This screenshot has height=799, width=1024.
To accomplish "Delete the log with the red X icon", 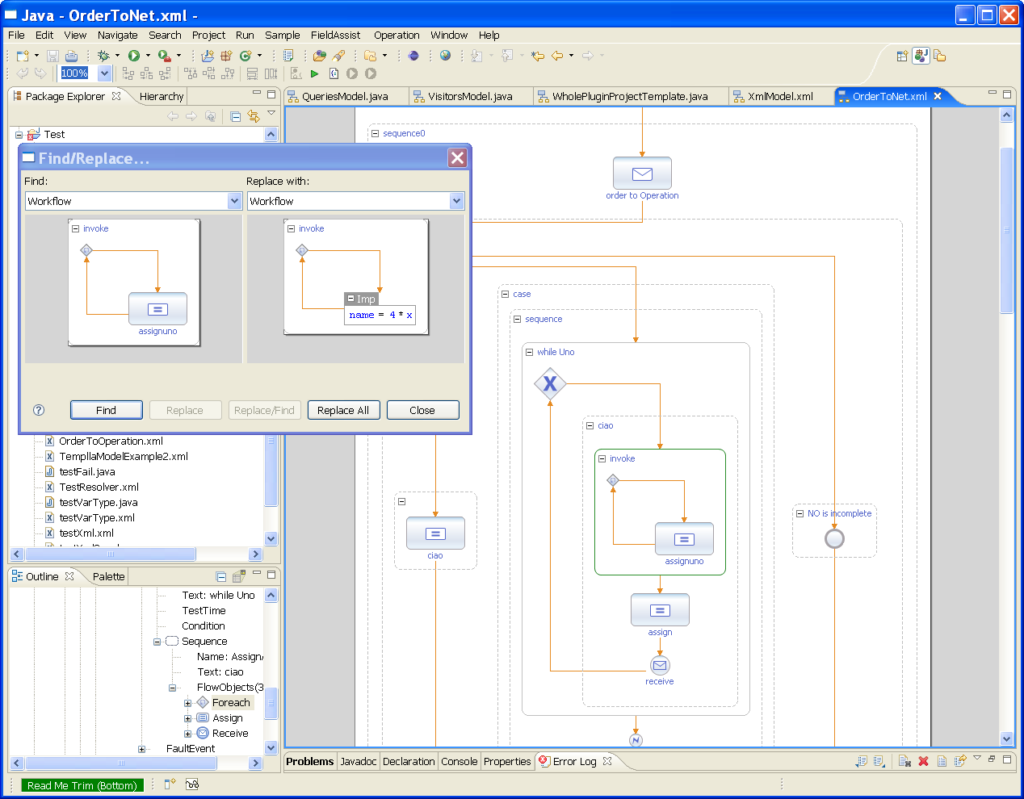I will pos(923,761).
